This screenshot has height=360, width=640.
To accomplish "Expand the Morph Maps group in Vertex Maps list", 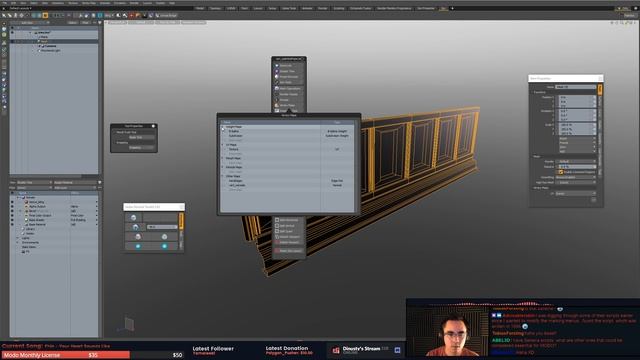I will pos(223,158).
